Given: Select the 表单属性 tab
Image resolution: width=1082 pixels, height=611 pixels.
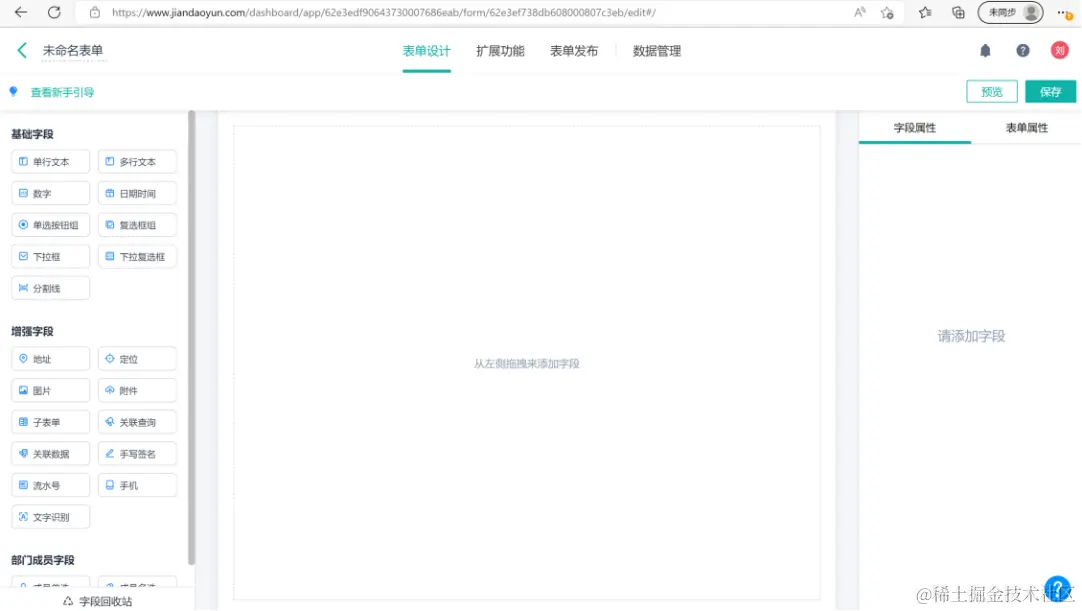Looking at the screenshot, I should click(x=1027, y=128).
